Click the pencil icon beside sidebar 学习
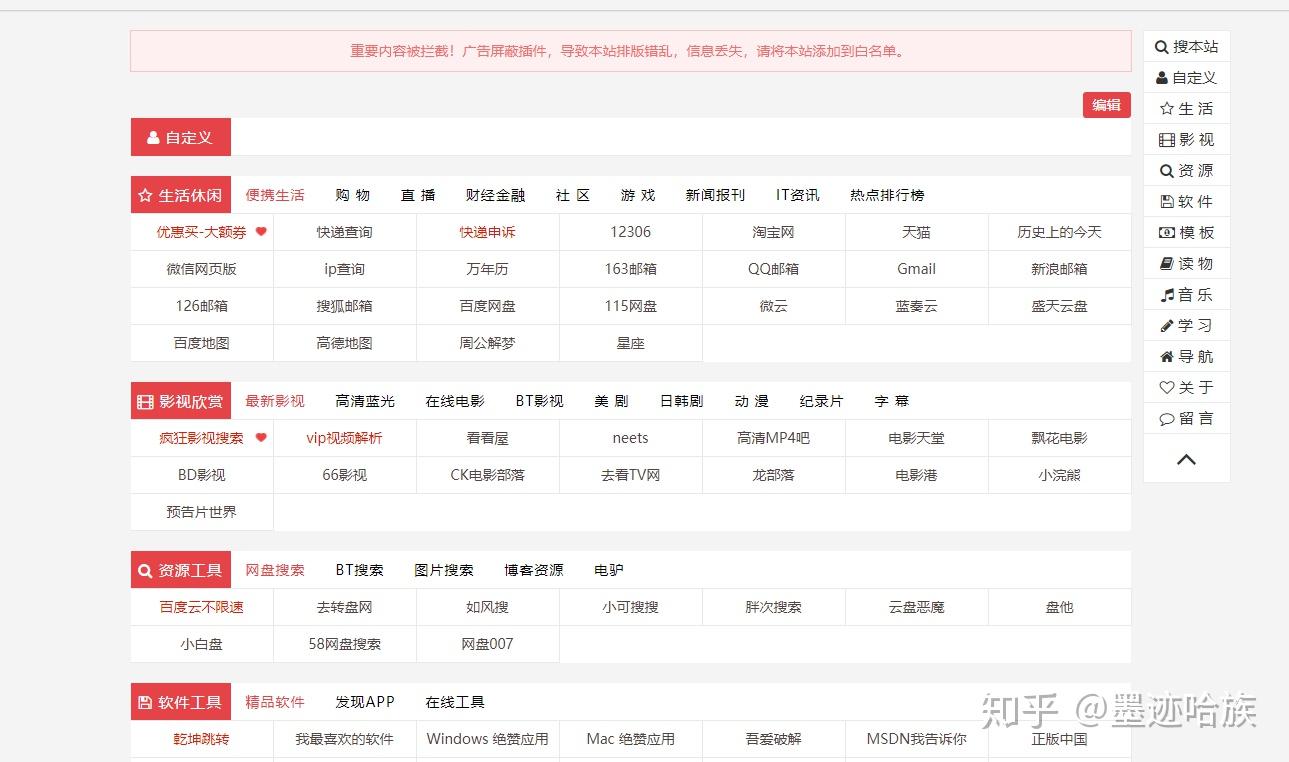The width and height of the screenshot is (1289, 762). 1166,326
